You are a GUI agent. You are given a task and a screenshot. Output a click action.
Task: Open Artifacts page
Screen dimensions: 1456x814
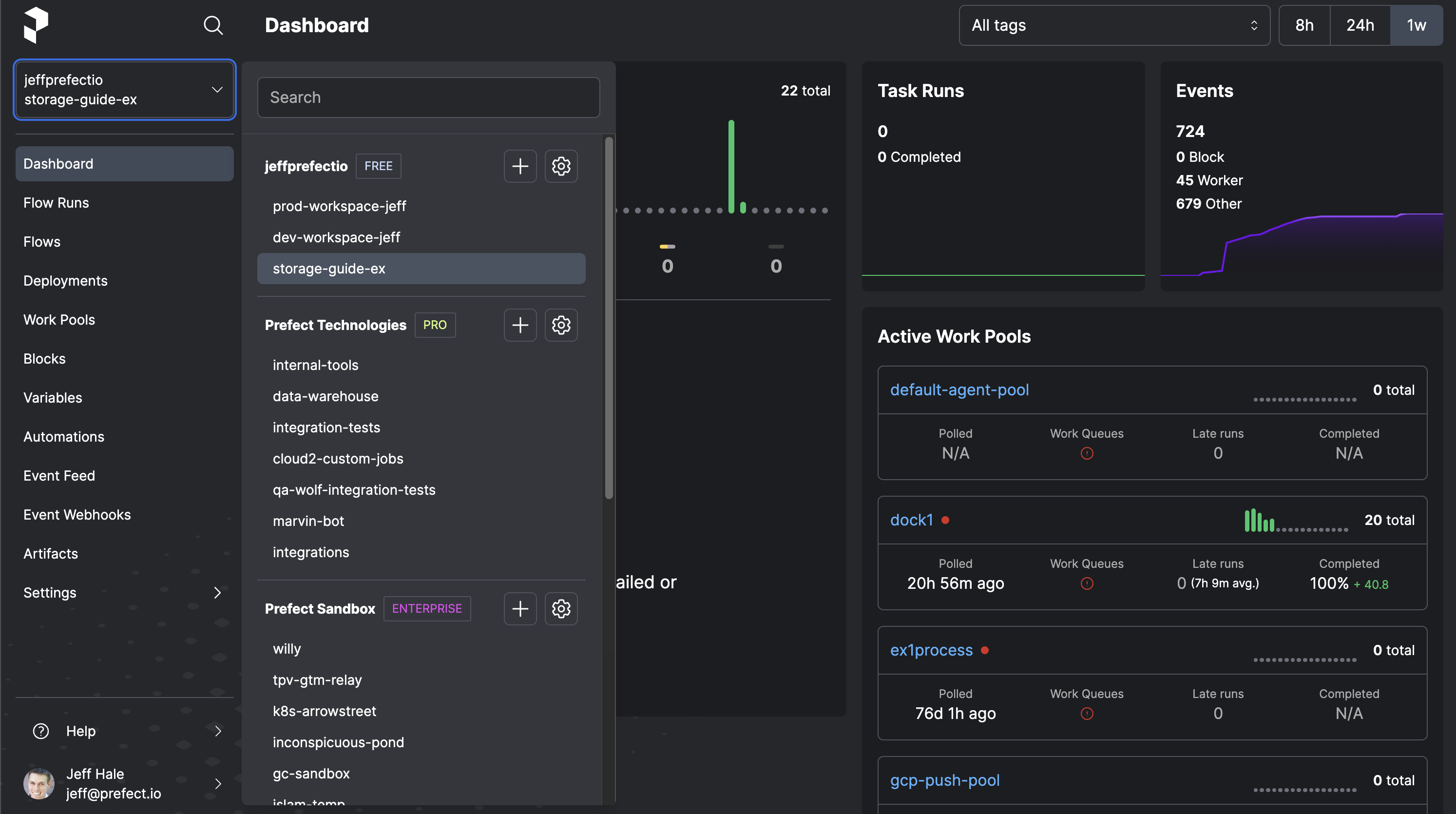124,554
